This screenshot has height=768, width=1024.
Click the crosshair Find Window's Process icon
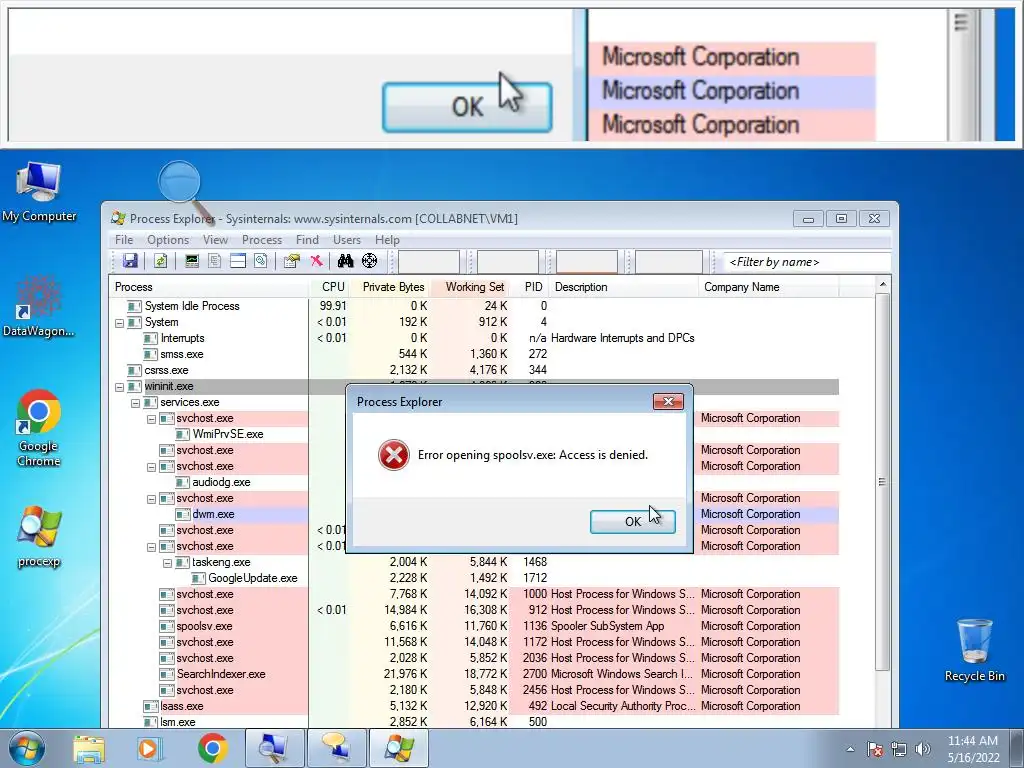pos(369,261)
